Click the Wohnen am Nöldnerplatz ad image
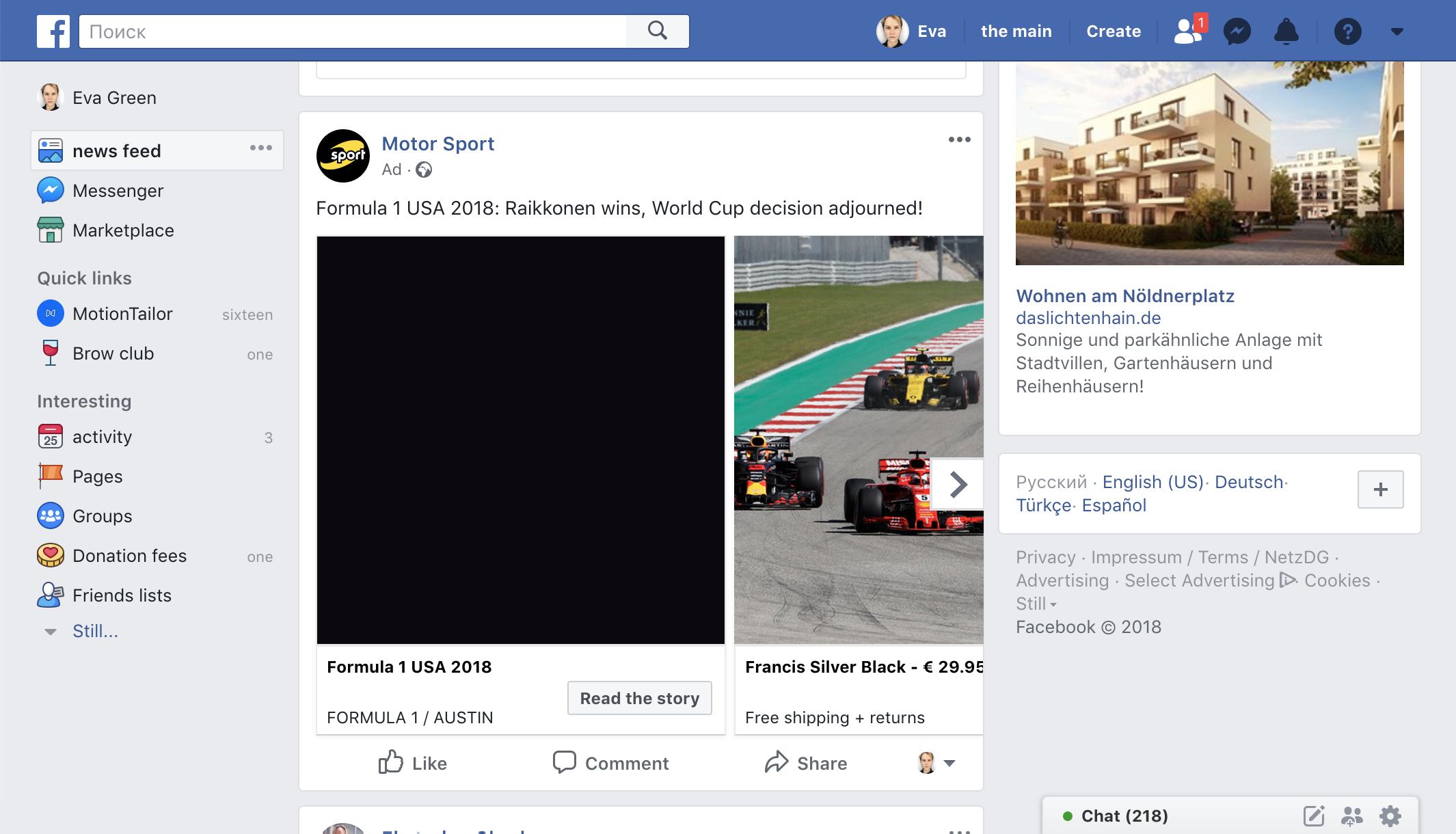 tap(1210, 163)
